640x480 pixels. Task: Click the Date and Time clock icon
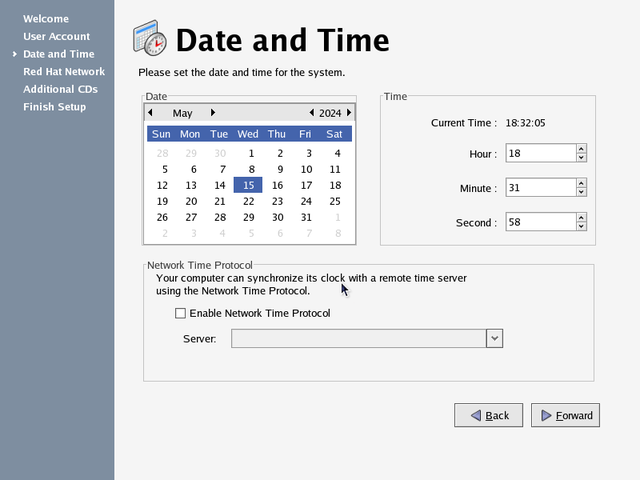point(150,38)
